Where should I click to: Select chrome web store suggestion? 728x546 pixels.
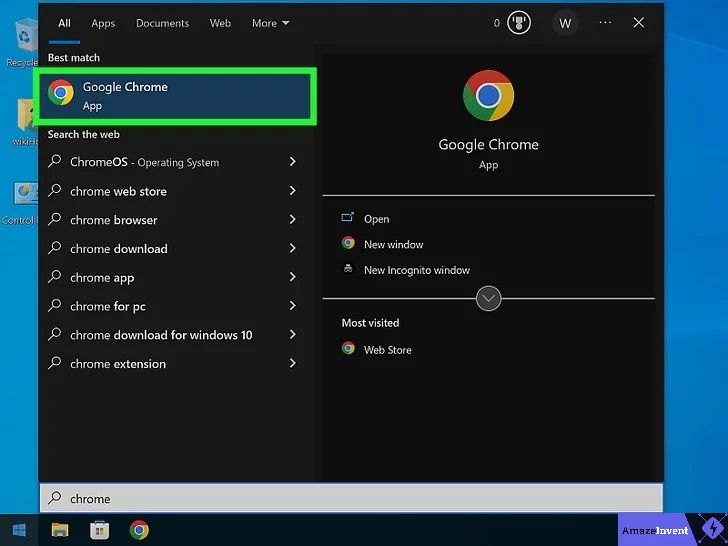tap(118, 191)
